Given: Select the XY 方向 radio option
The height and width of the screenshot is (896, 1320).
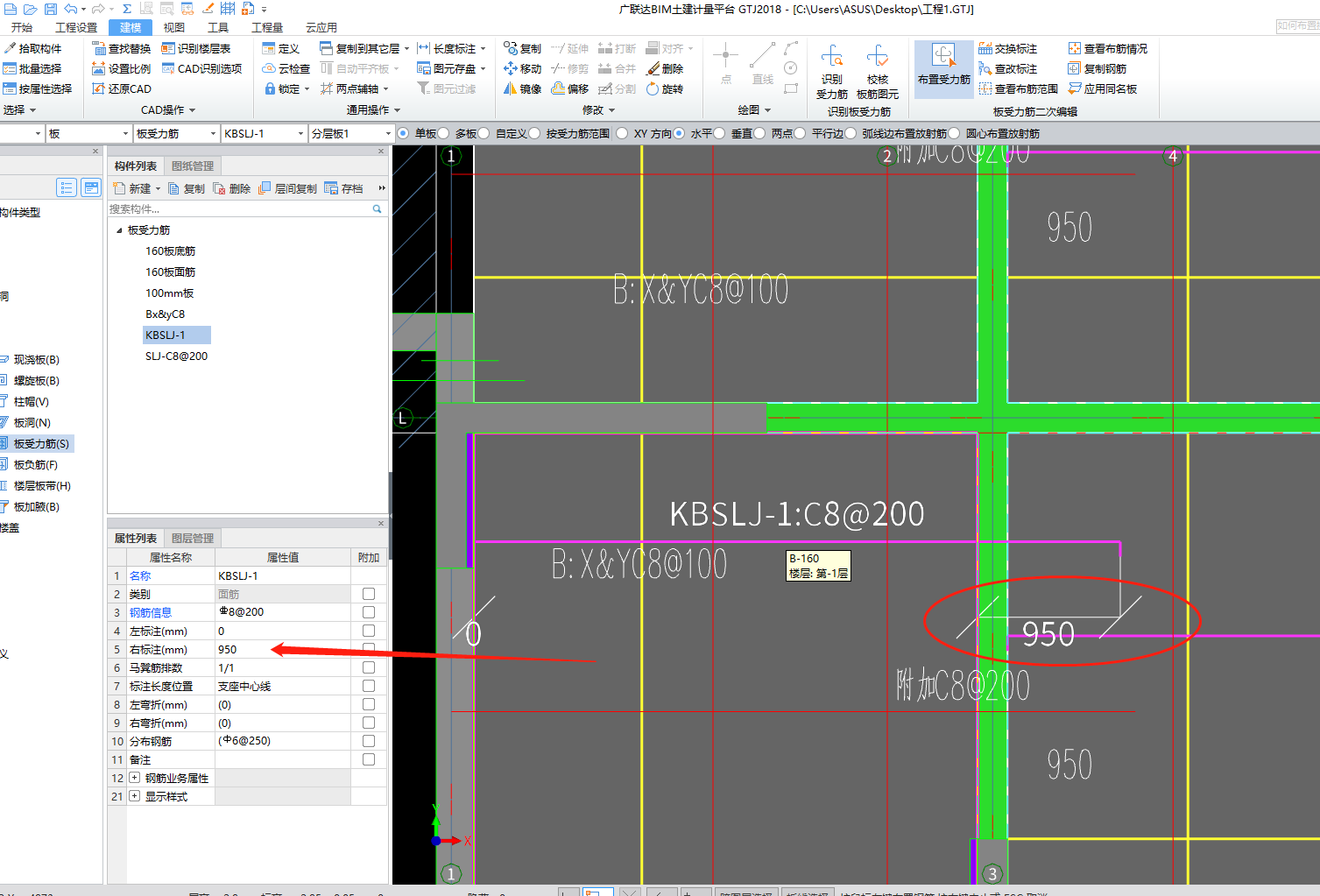Looking at the screenshot, I should coord(622,133).
